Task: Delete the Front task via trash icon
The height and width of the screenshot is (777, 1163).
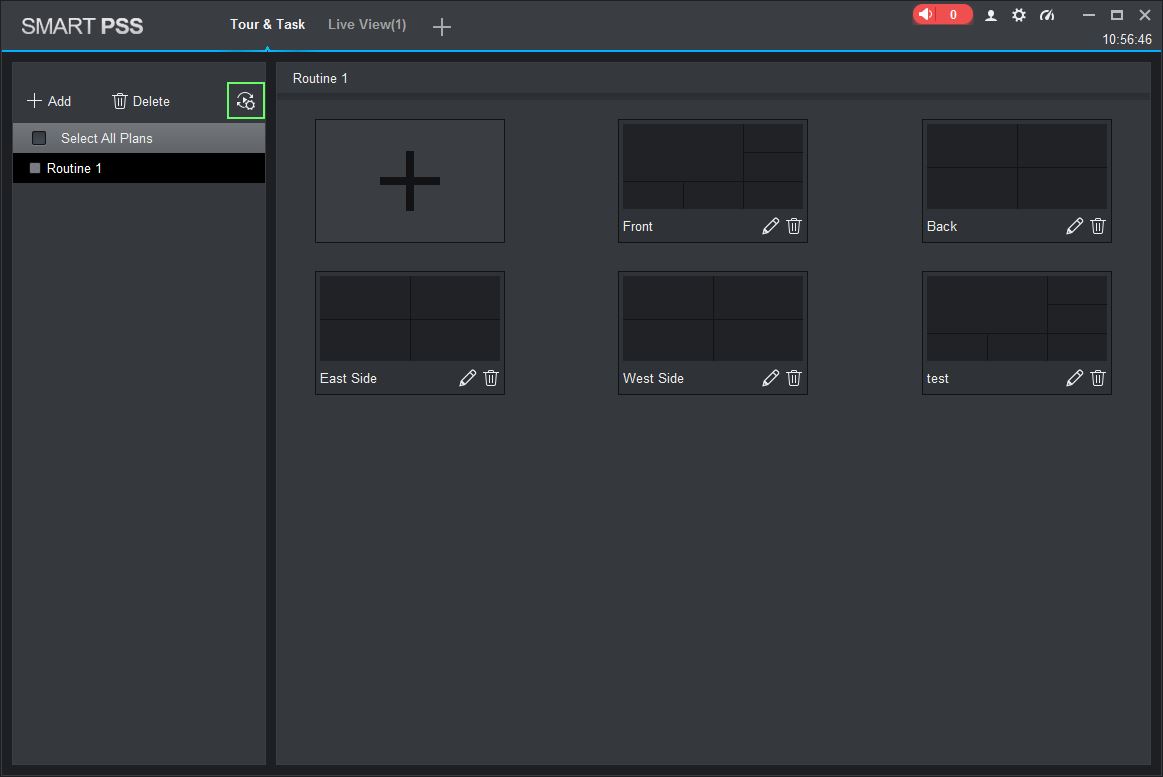Action: 794,226
